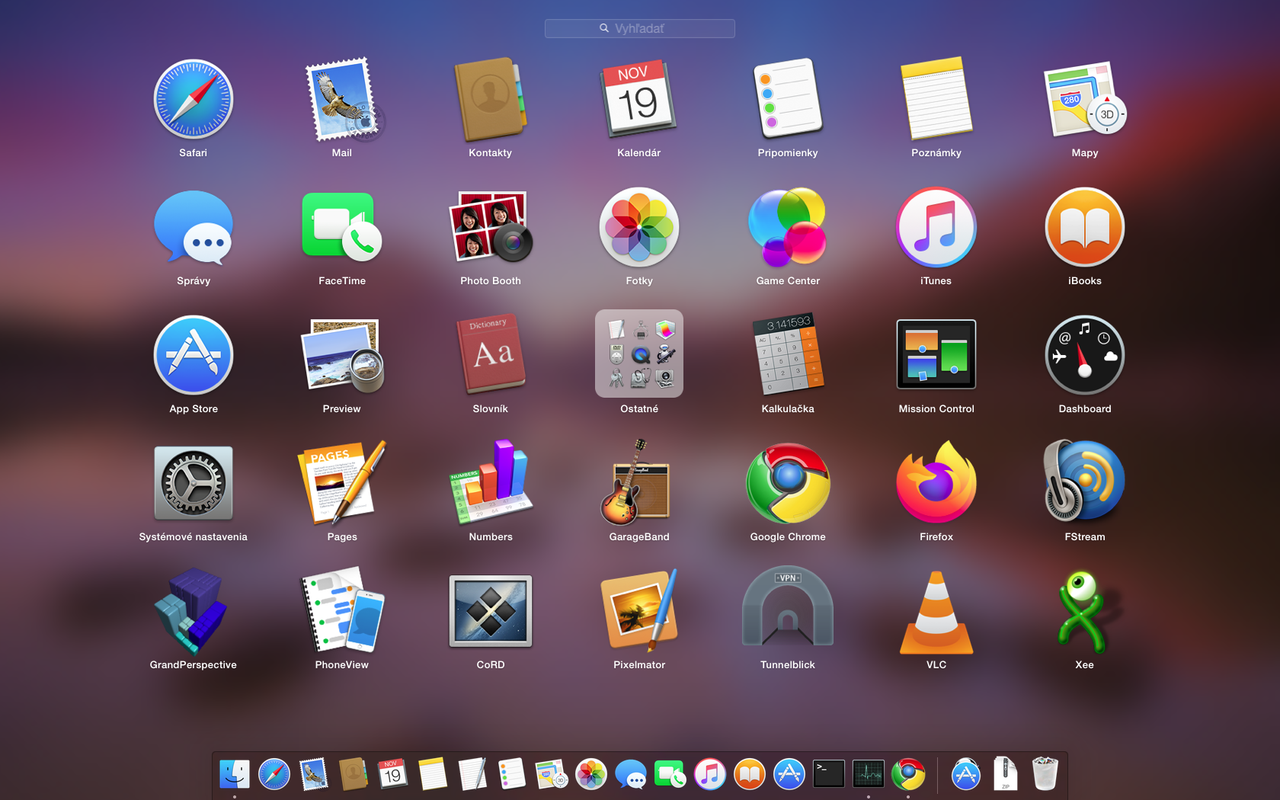Open the Game Center app

pyautogui.click(x=788, y=227)
